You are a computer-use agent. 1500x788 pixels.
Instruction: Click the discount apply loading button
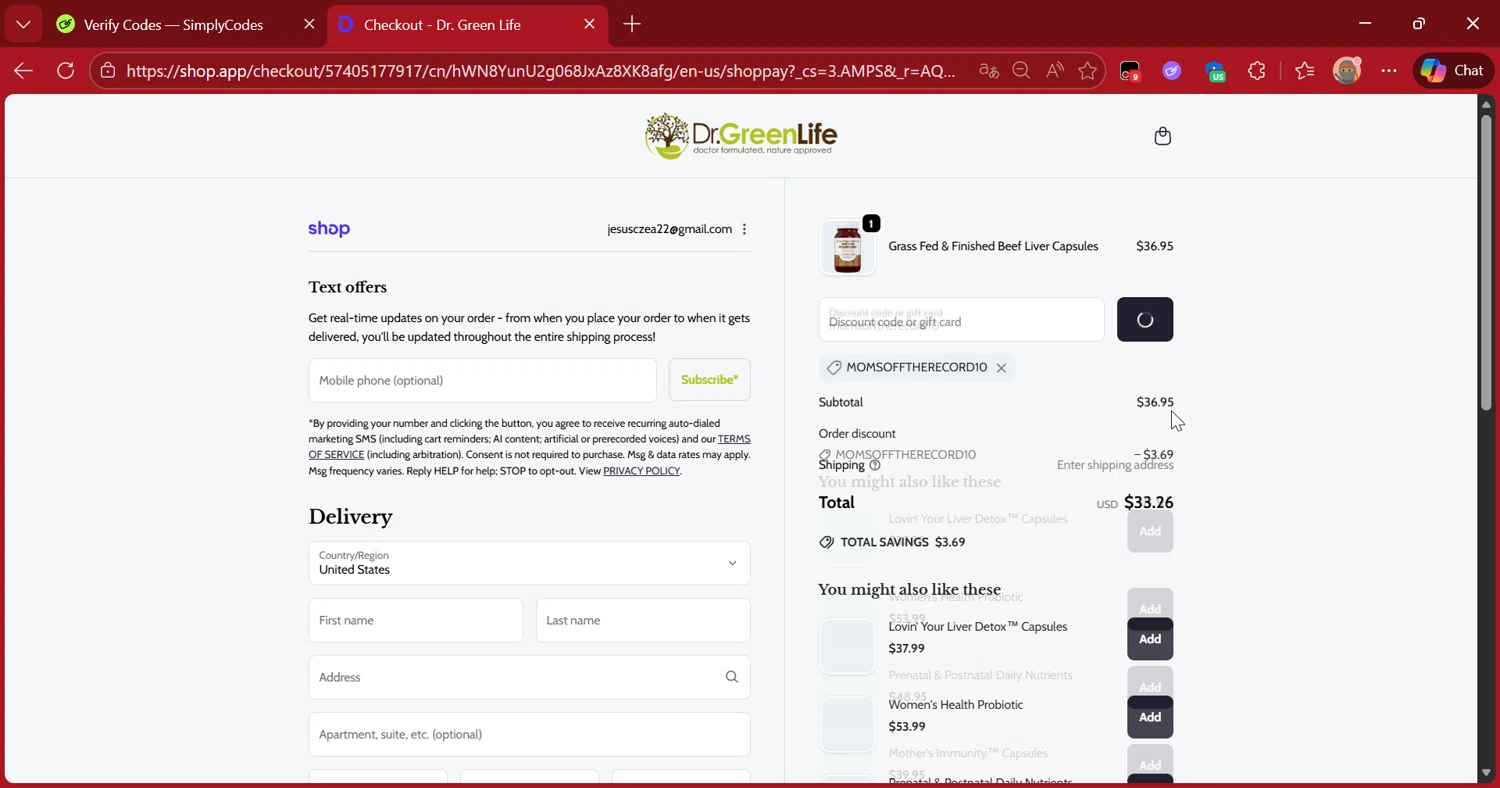tap(1145, 320)
